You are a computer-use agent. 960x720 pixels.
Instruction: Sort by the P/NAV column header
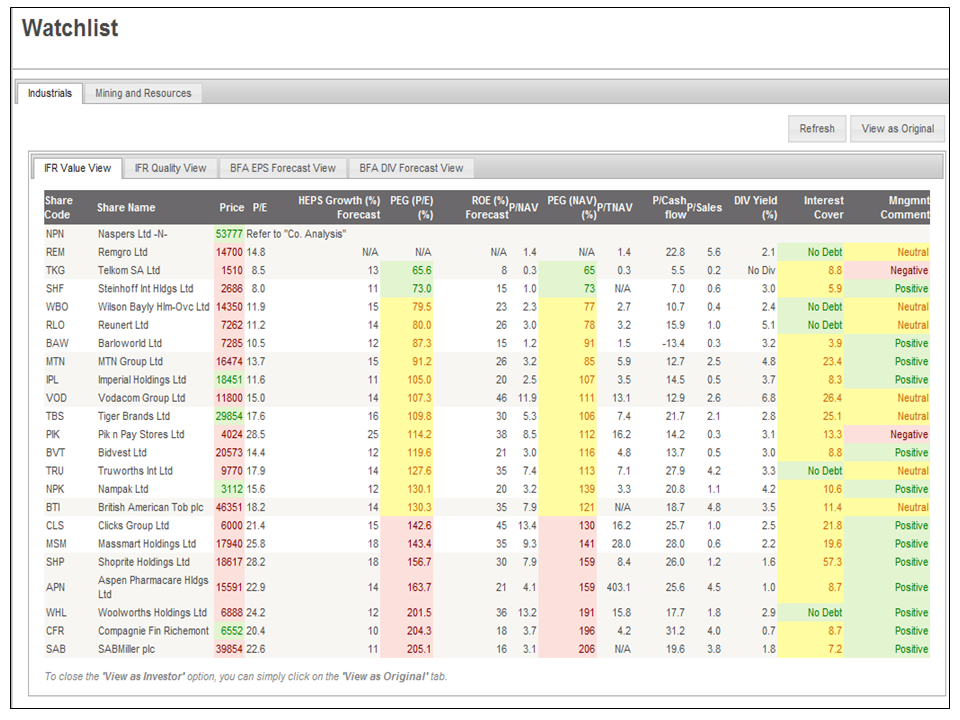(523, 208)
